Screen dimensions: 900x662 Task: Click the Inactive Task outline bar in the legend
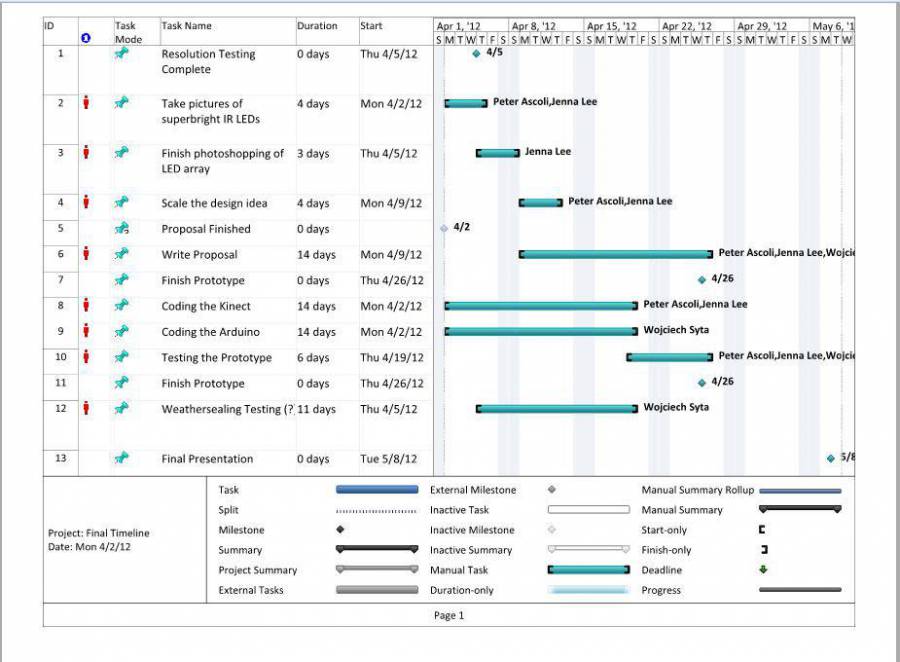589,509
